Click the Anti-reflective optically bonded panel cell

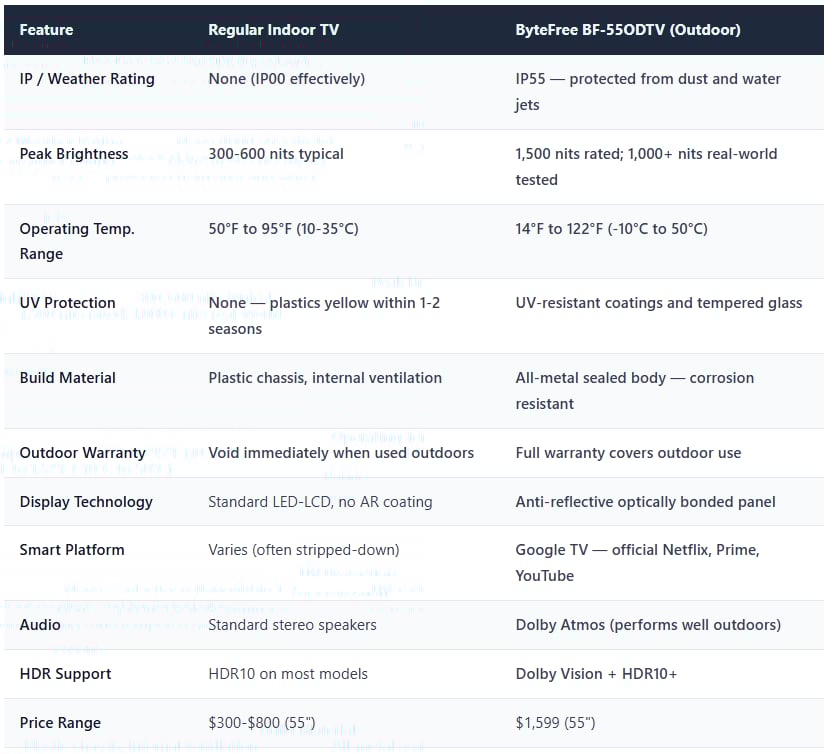click(x=645, y=502)
